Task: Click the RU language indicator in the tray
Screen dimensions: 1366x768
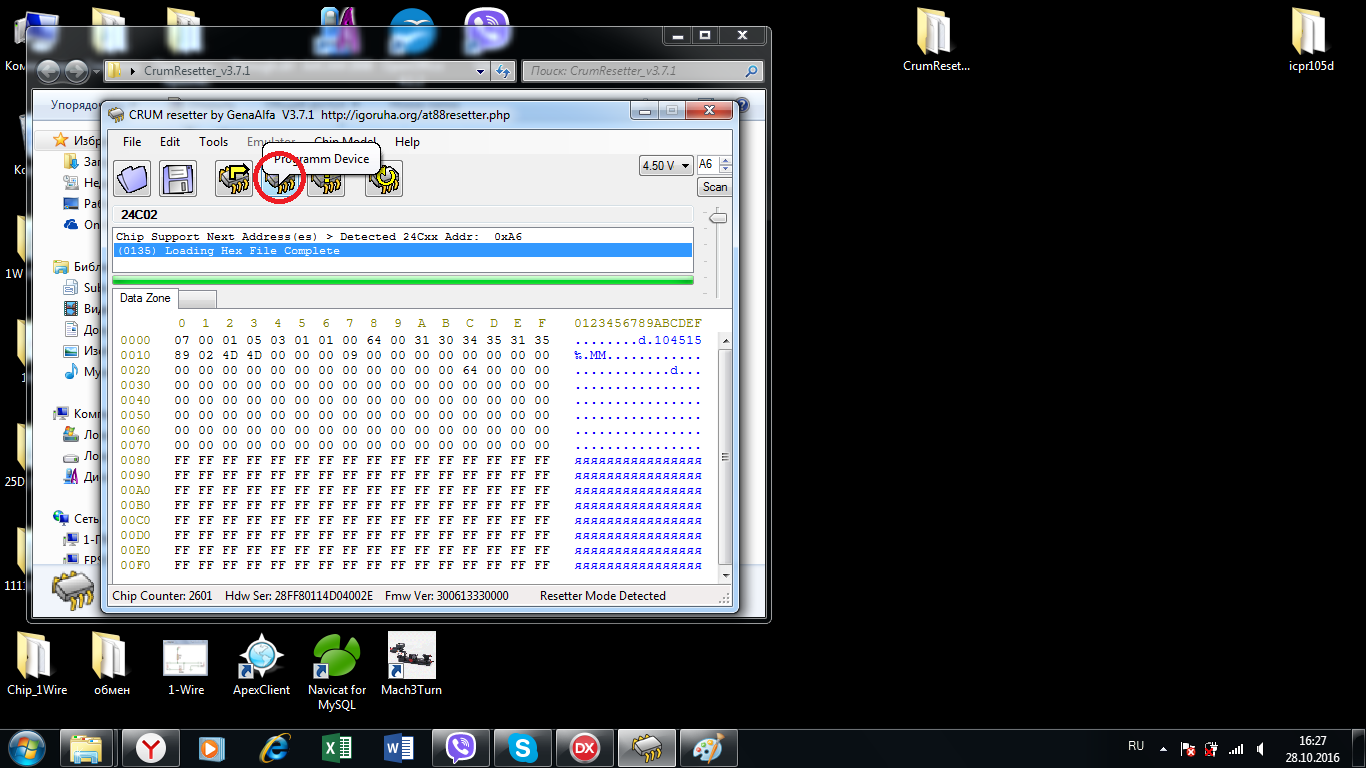Action: (x=1136, y=746)
